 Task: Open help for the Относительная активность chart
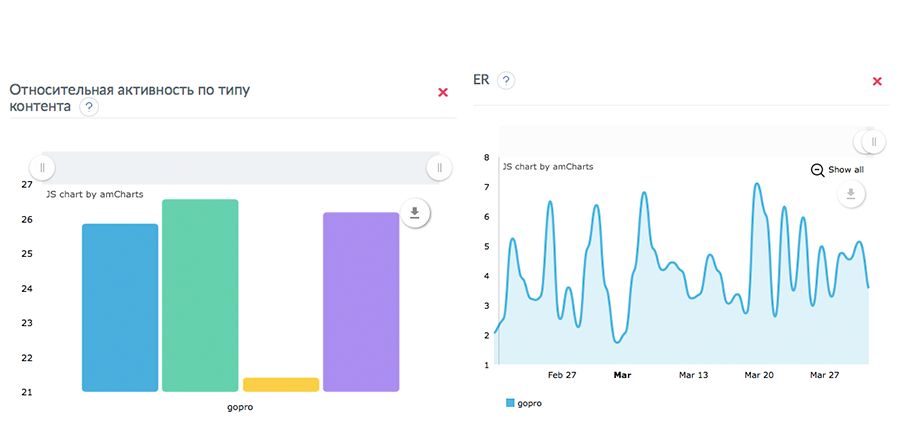pos(89,107)
